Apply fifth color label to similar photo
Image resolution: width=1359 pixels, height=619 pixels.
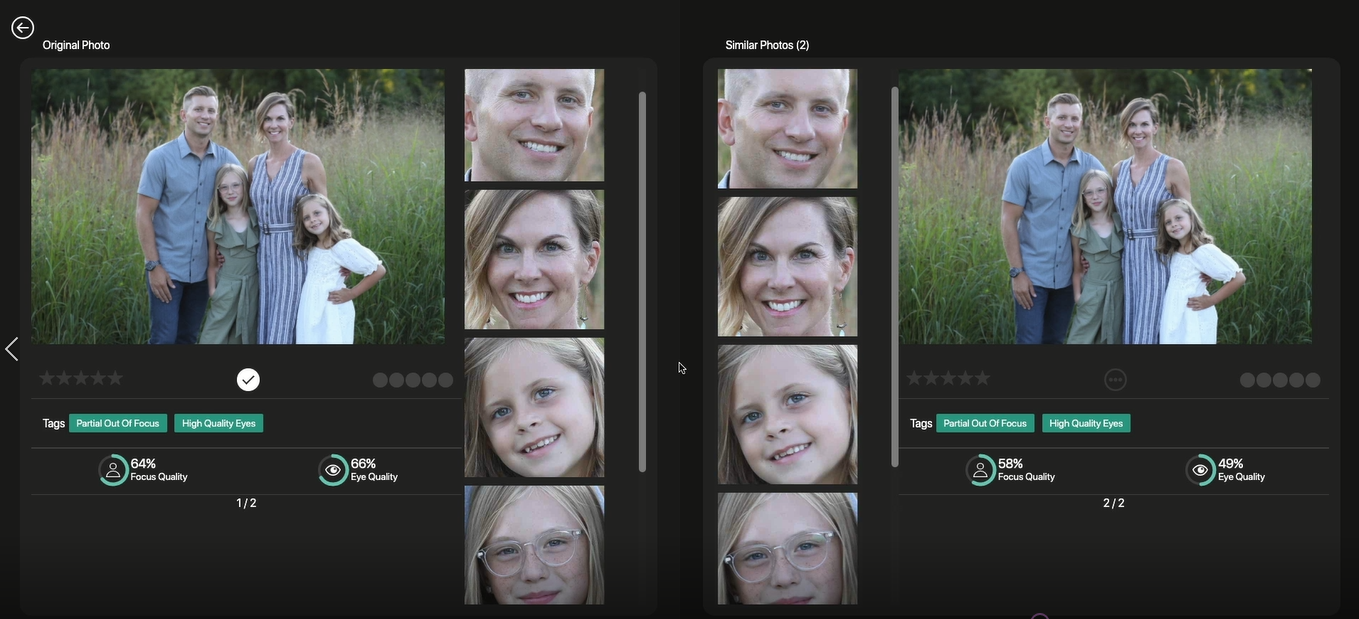(1313, 380)
